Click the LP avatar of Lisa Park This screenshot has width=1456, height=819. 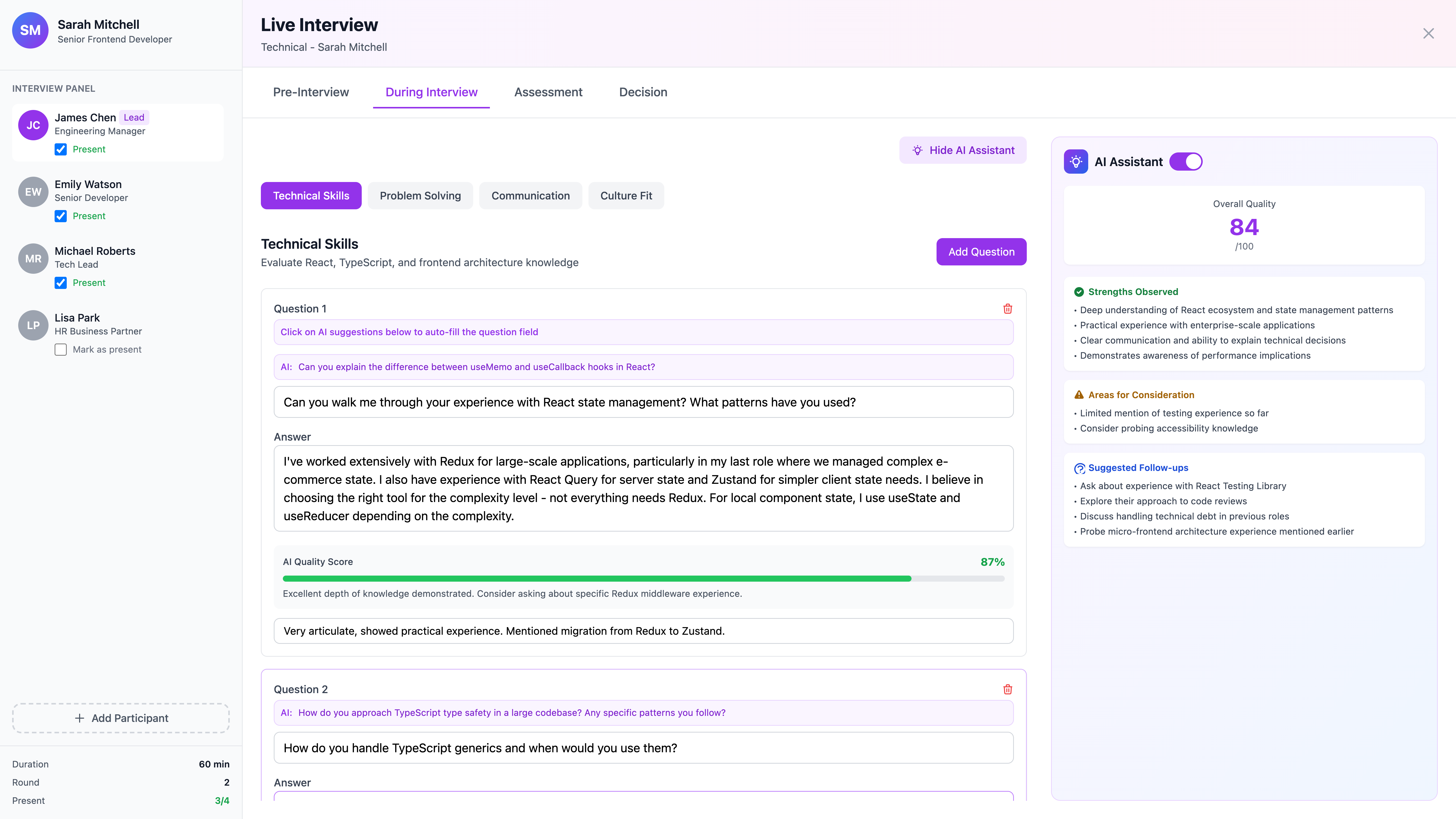[33, 325]
